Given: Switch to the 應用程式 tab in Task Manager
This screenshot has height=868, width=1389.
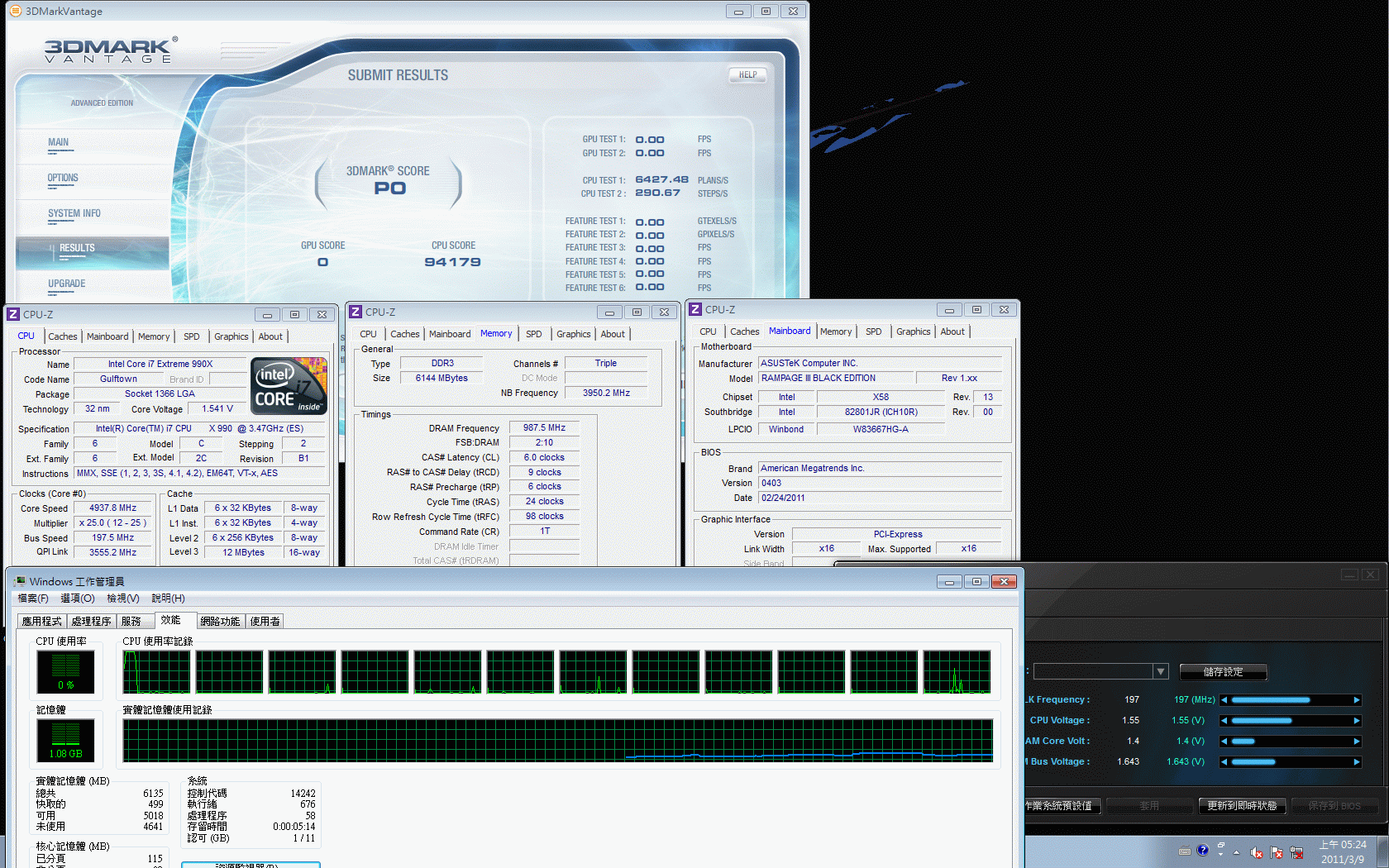Looking at the screenshot, I should tap(42, 621).
